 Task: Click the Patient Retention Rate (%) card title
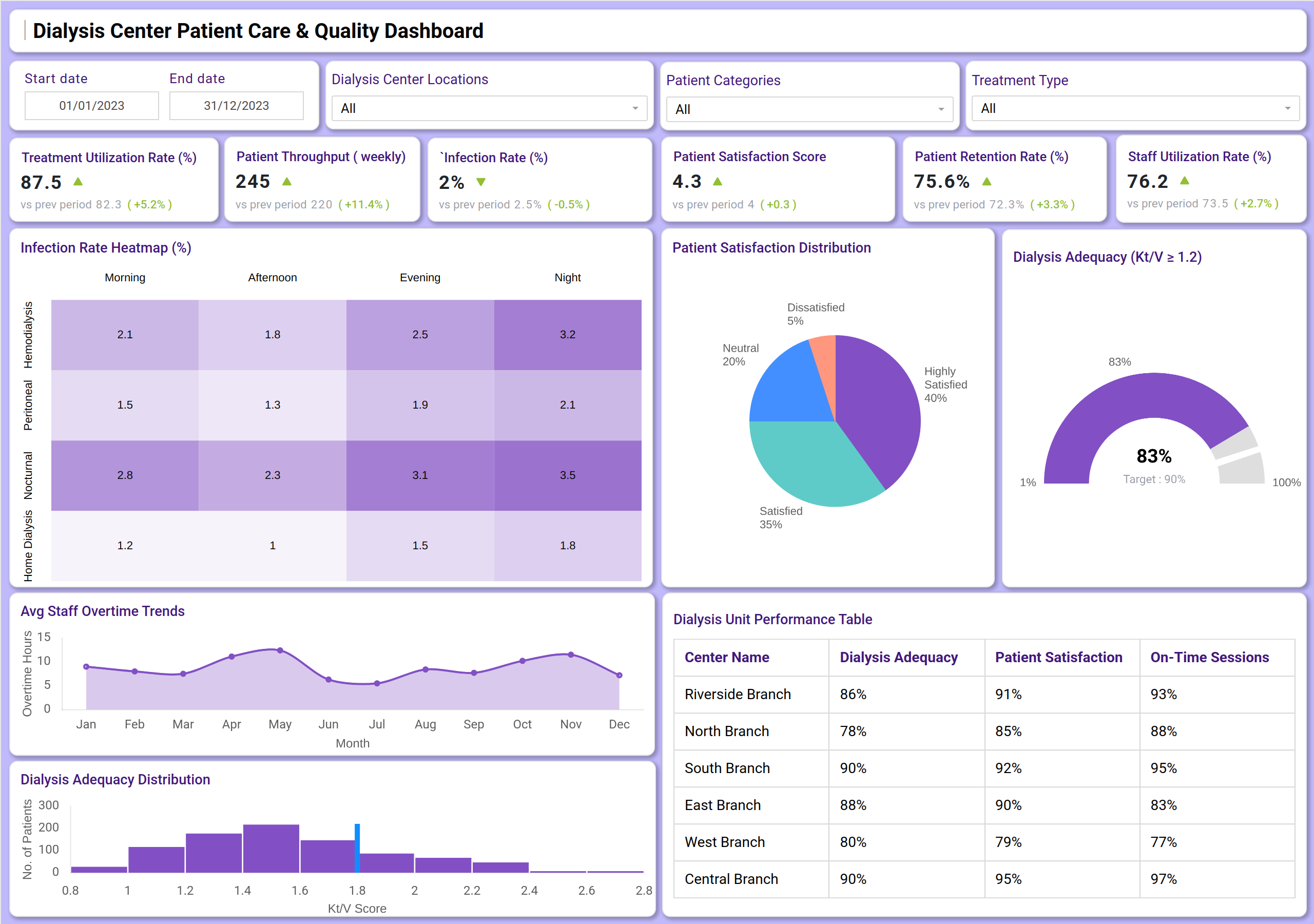(991, 157)
